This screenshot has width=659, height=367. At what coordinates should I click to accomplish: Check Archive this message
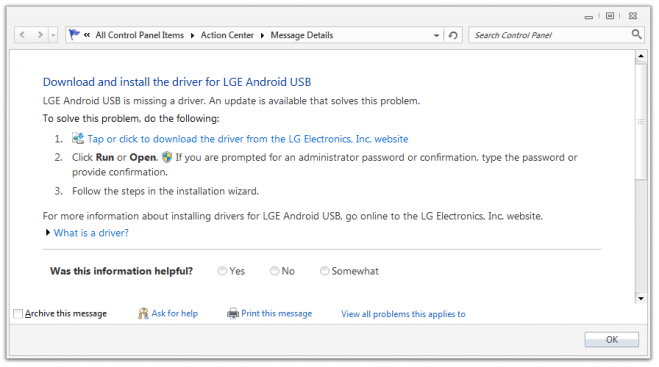coord(18,314)
